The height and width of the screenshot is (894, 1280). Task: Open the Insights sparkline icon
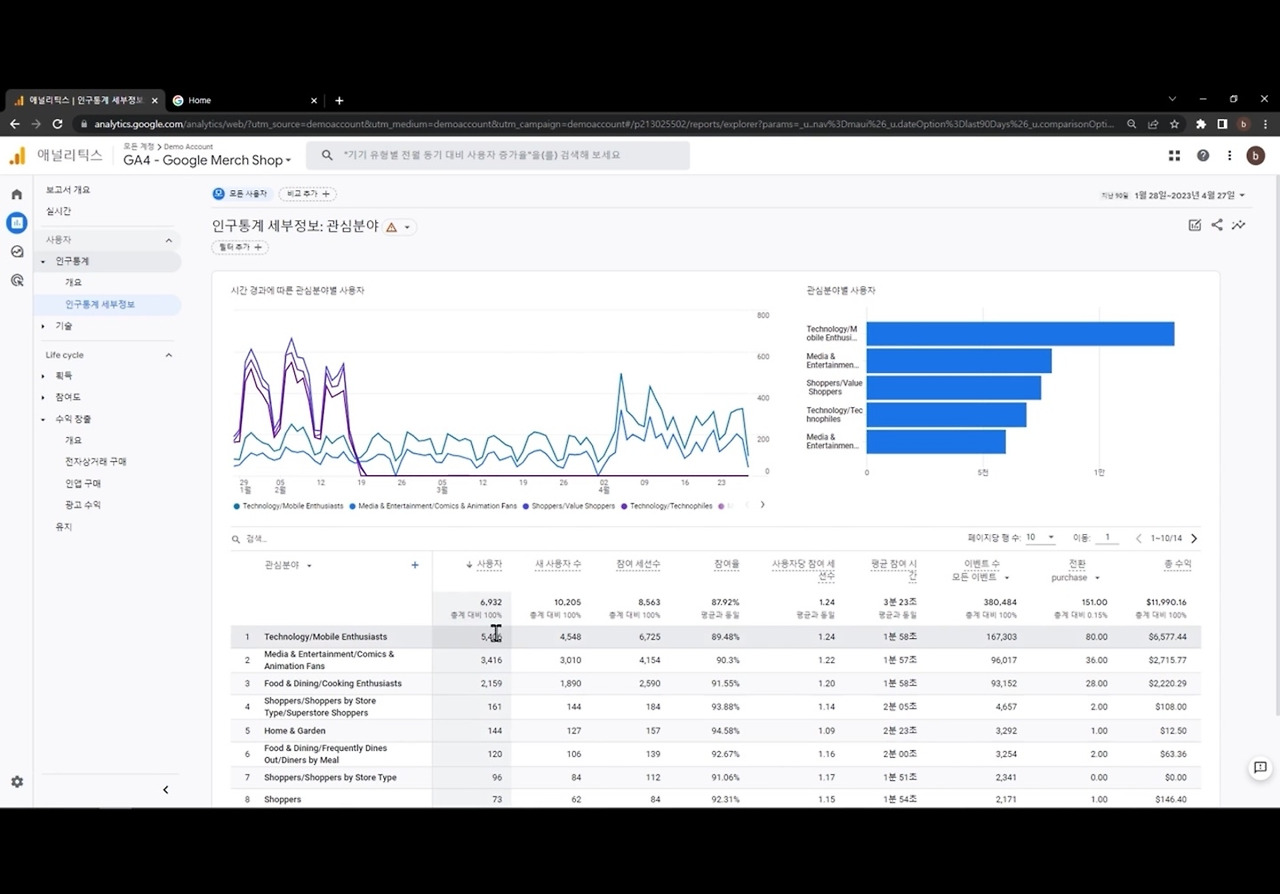click(1239, 225)
